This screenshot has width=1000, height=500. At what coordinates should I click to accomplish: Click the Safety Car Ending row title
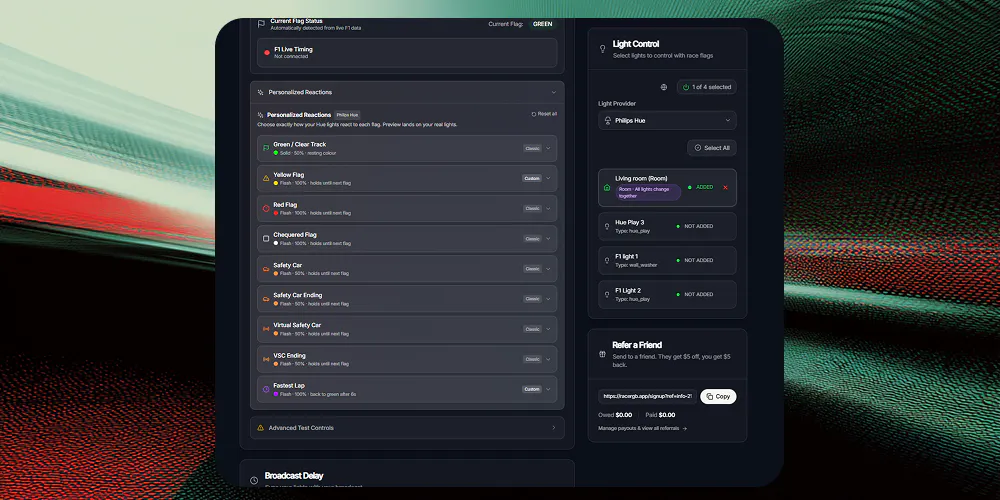298,295
